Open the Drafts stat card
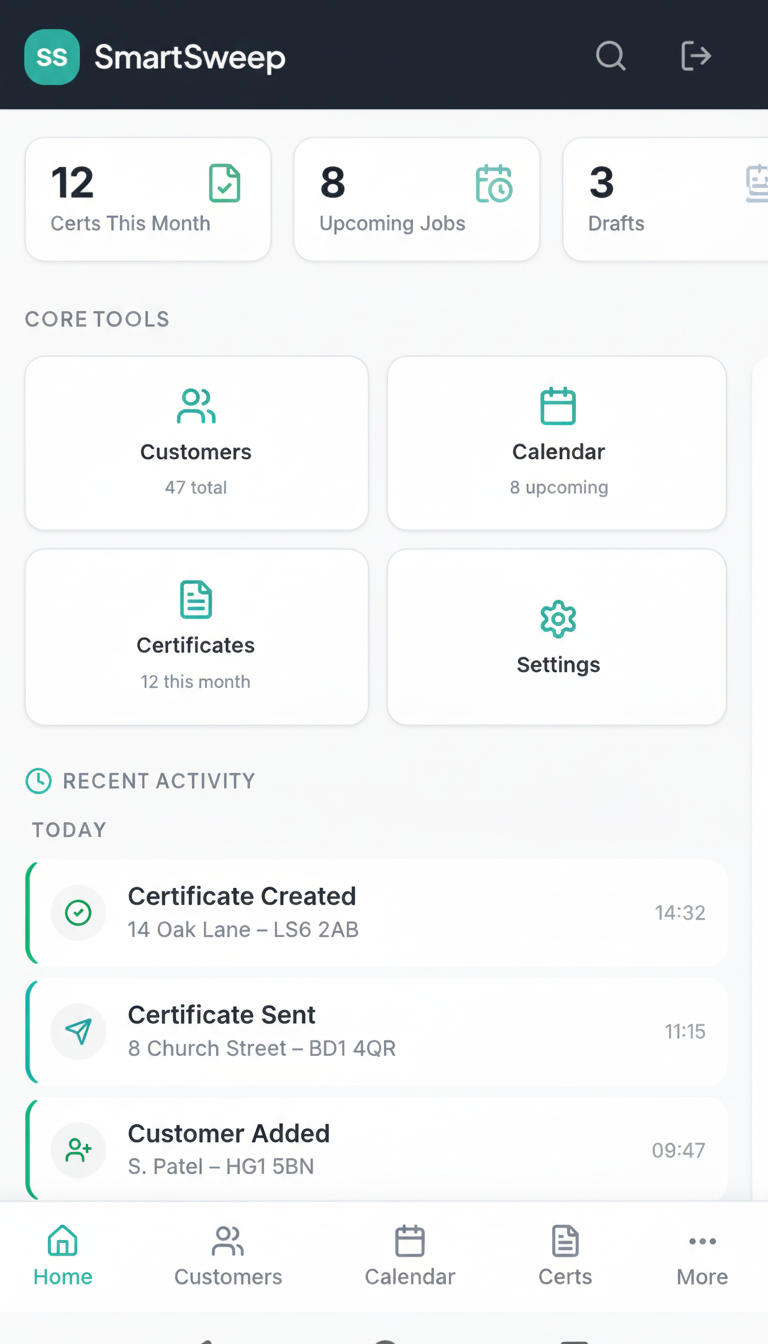Image resolution: width=768 pixels, height=1344 pixels. pyautogui.click(x=666, y=200)
